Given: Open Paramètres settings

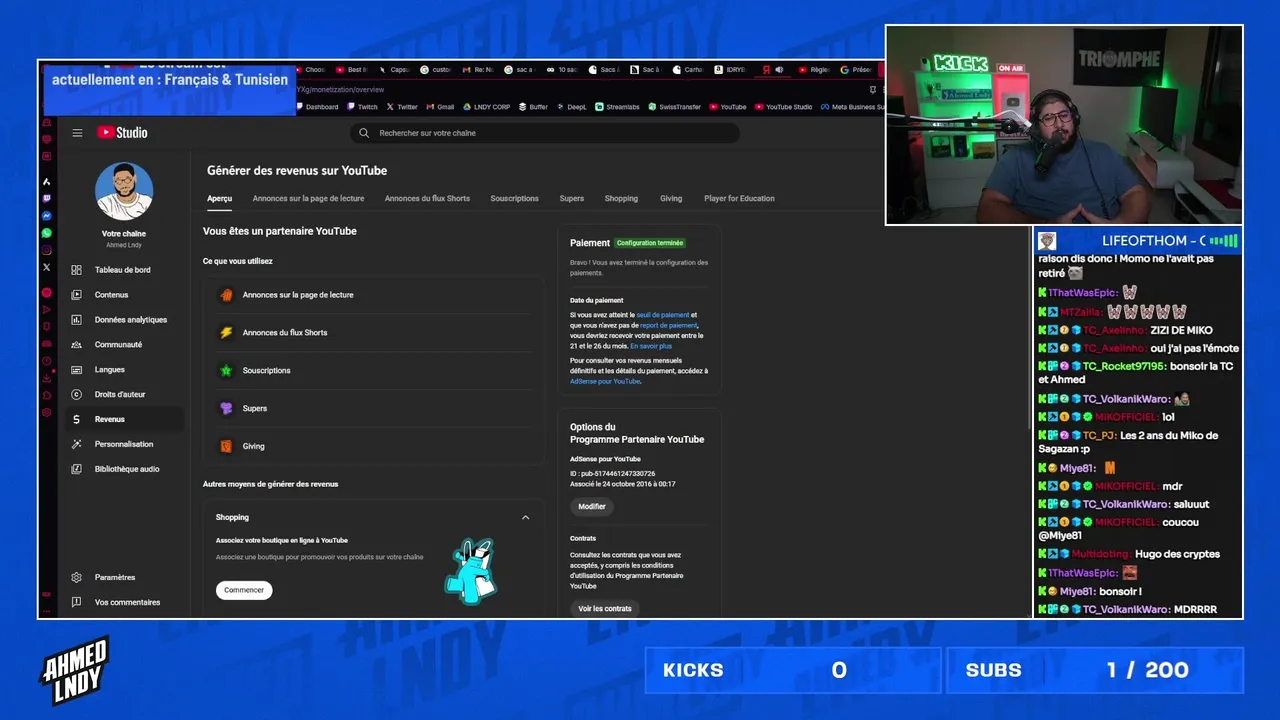Looking at the screenshot, I should 124,577.
